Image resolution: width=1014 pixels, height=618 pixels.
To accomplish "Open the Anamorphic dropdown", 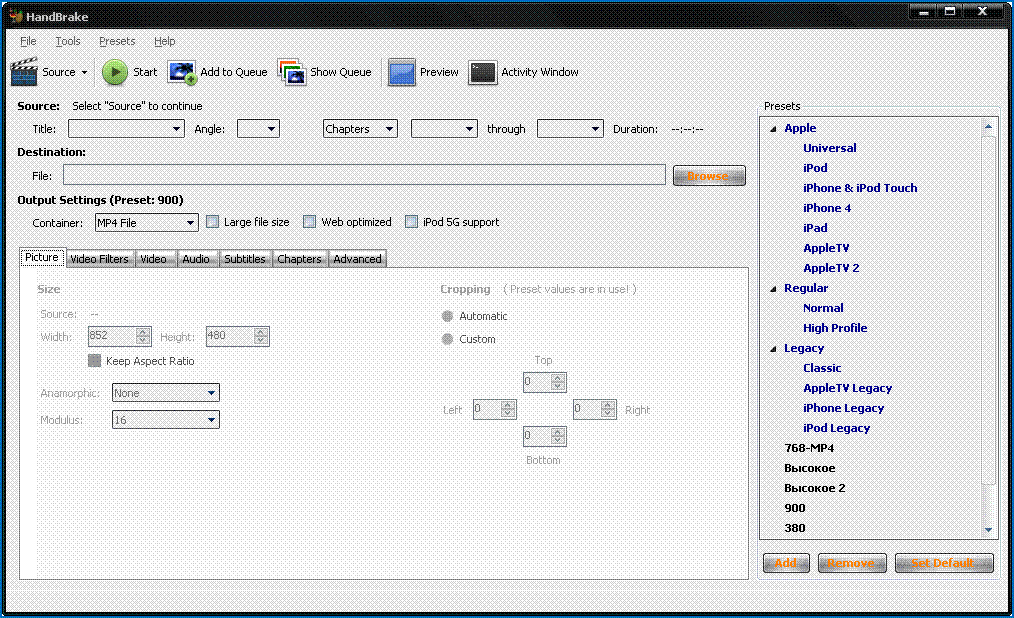I will coord(166,392).
